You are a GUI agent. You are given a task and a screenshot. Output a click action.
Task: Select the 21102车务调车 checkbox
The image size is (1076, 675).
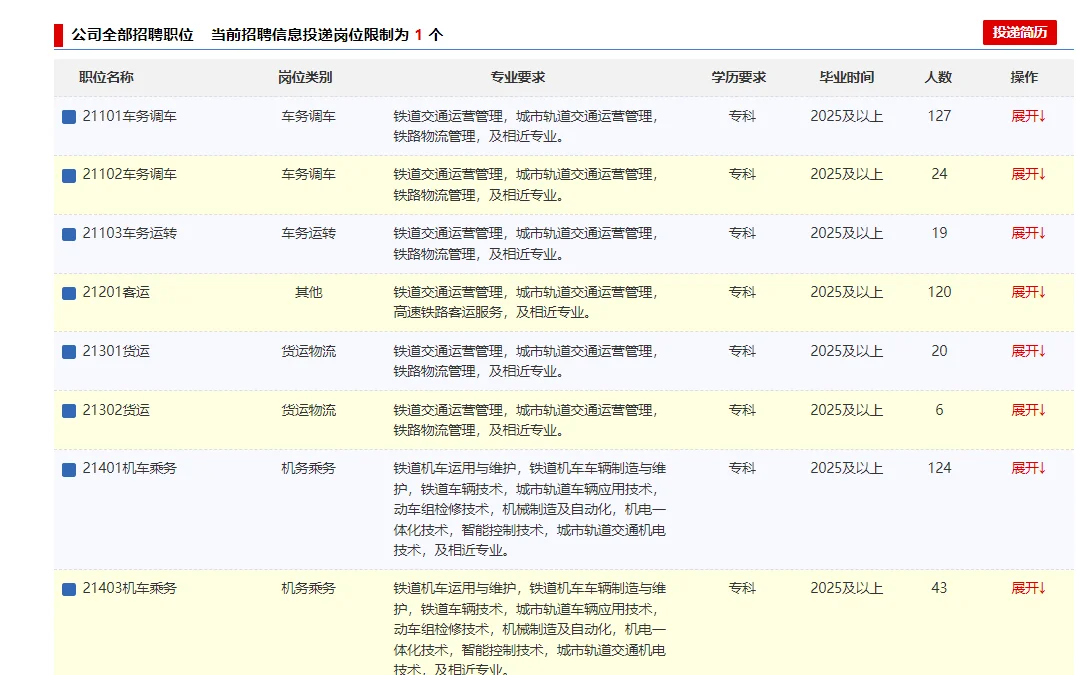click(x=67, y=175)
